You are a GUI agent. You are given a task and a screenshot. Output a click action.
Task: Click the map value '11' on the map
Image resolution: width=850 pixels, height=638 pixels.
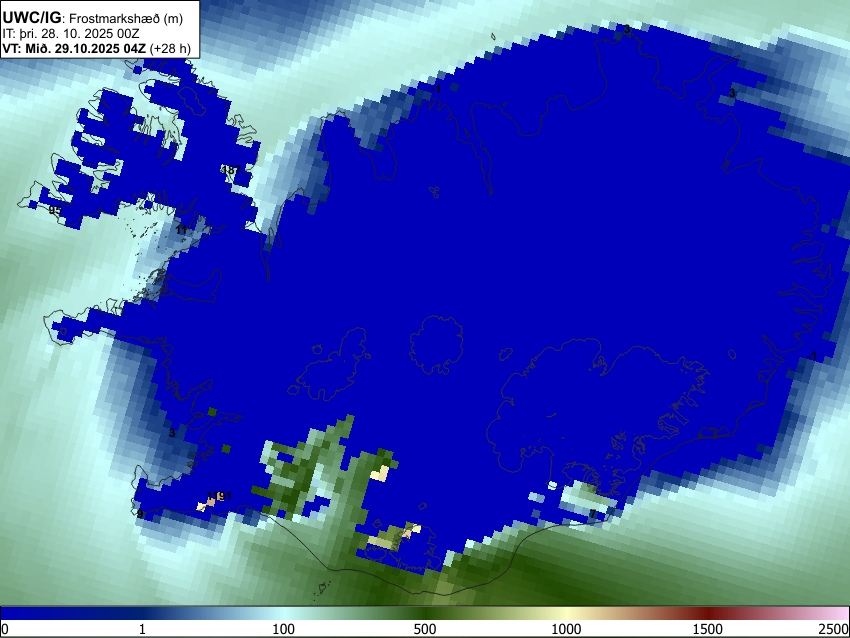tap(181, 230)
